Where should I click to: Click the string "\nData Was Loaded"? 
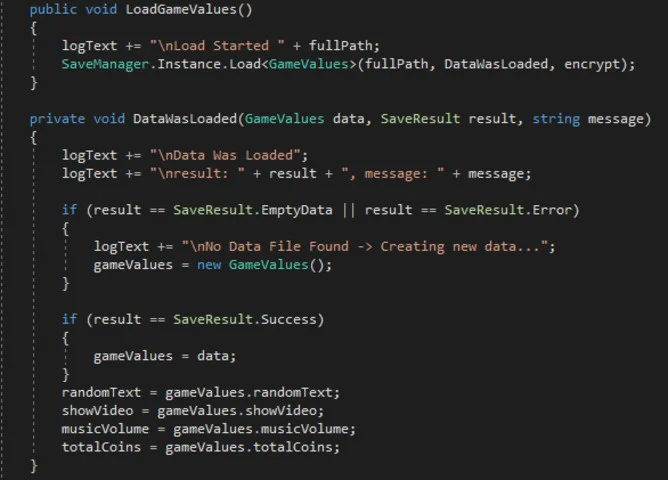(225, 155)
